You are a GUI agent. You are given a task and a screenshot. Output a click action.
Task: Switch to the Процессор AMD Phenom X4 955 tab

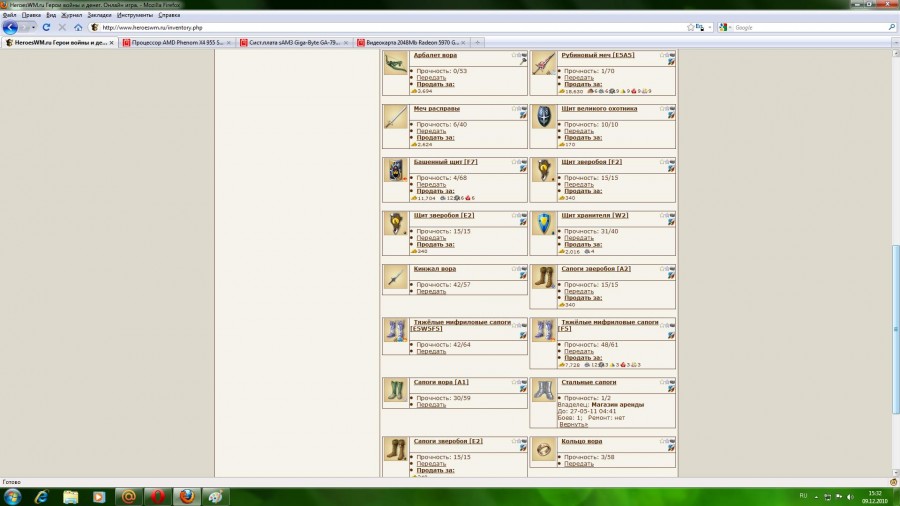tap(176, 42)
